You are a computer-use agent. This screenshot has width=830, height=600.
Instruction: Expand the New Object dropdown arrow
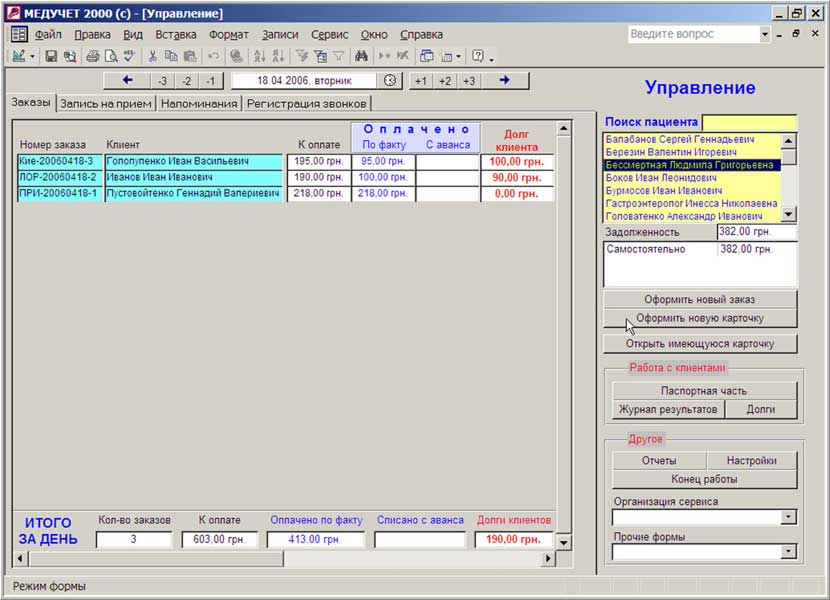click(458, 56)
